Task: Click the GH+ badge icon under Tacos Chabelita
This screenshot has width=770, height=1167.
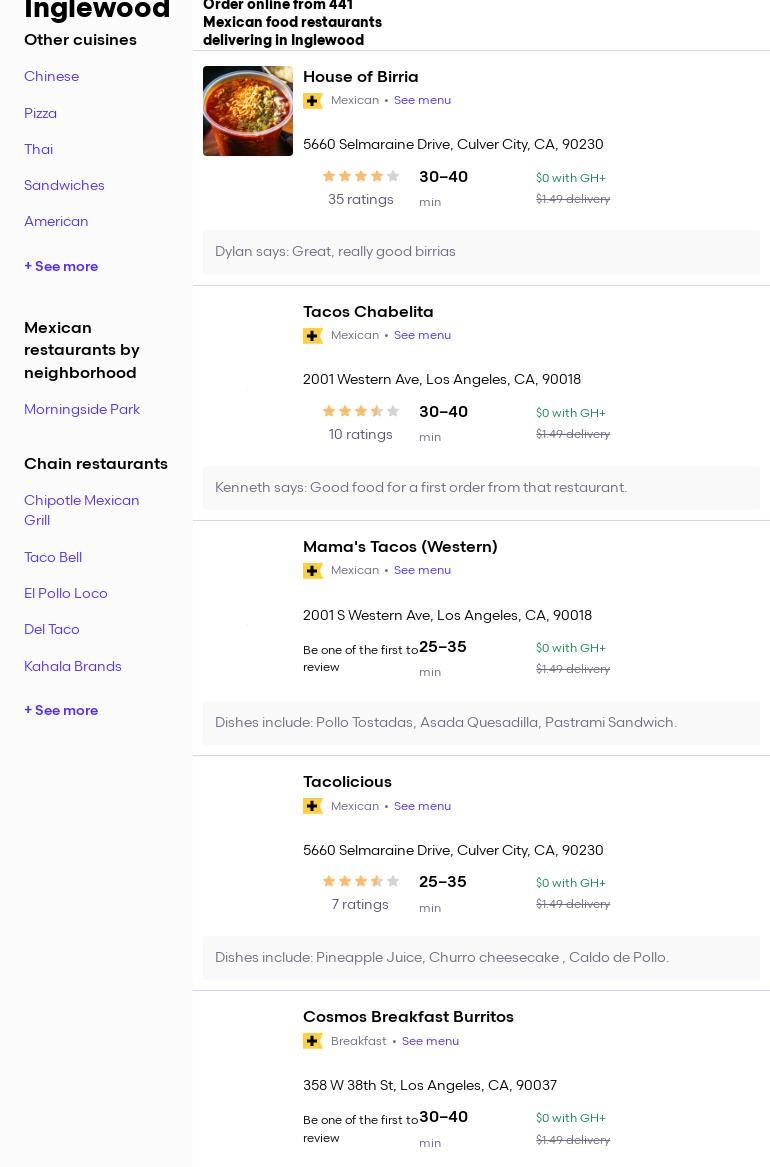Action: click(x=313, y=336)
